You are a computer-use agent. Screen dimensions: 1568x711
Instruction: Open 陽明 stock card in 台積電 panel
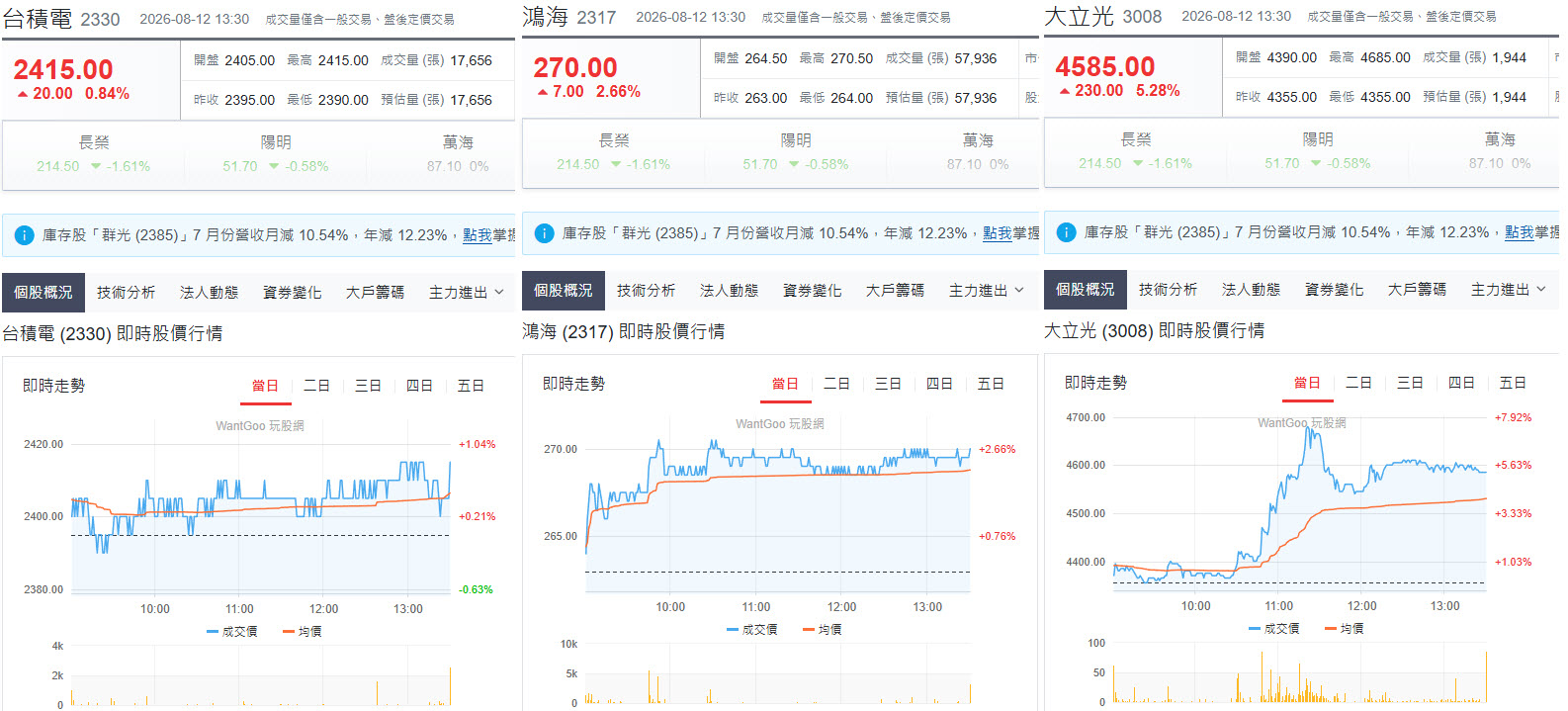[276, 154]
